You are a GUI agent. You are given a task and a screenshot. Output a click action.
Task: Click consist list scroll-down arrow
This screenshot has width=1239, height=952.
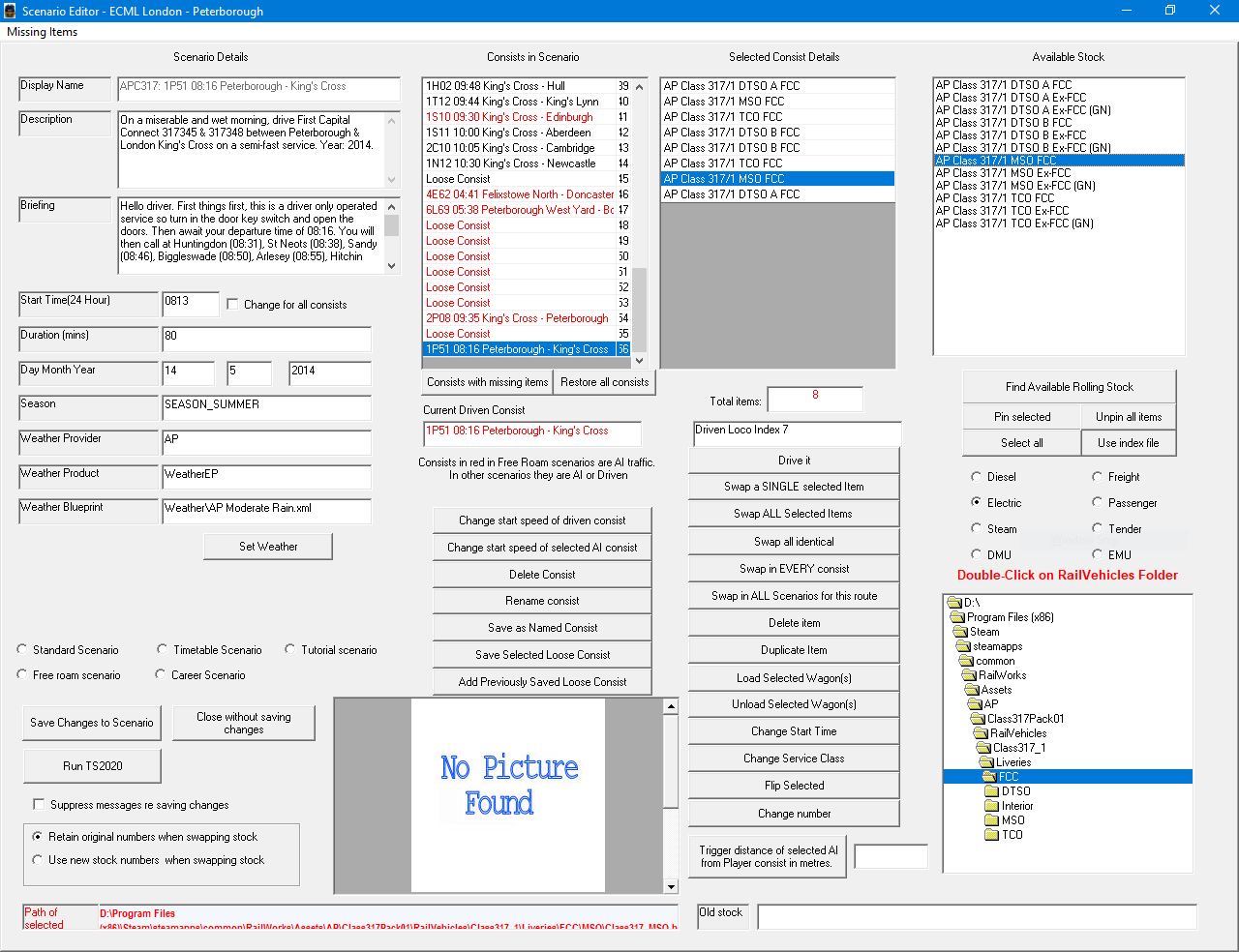tap(639, 361)
